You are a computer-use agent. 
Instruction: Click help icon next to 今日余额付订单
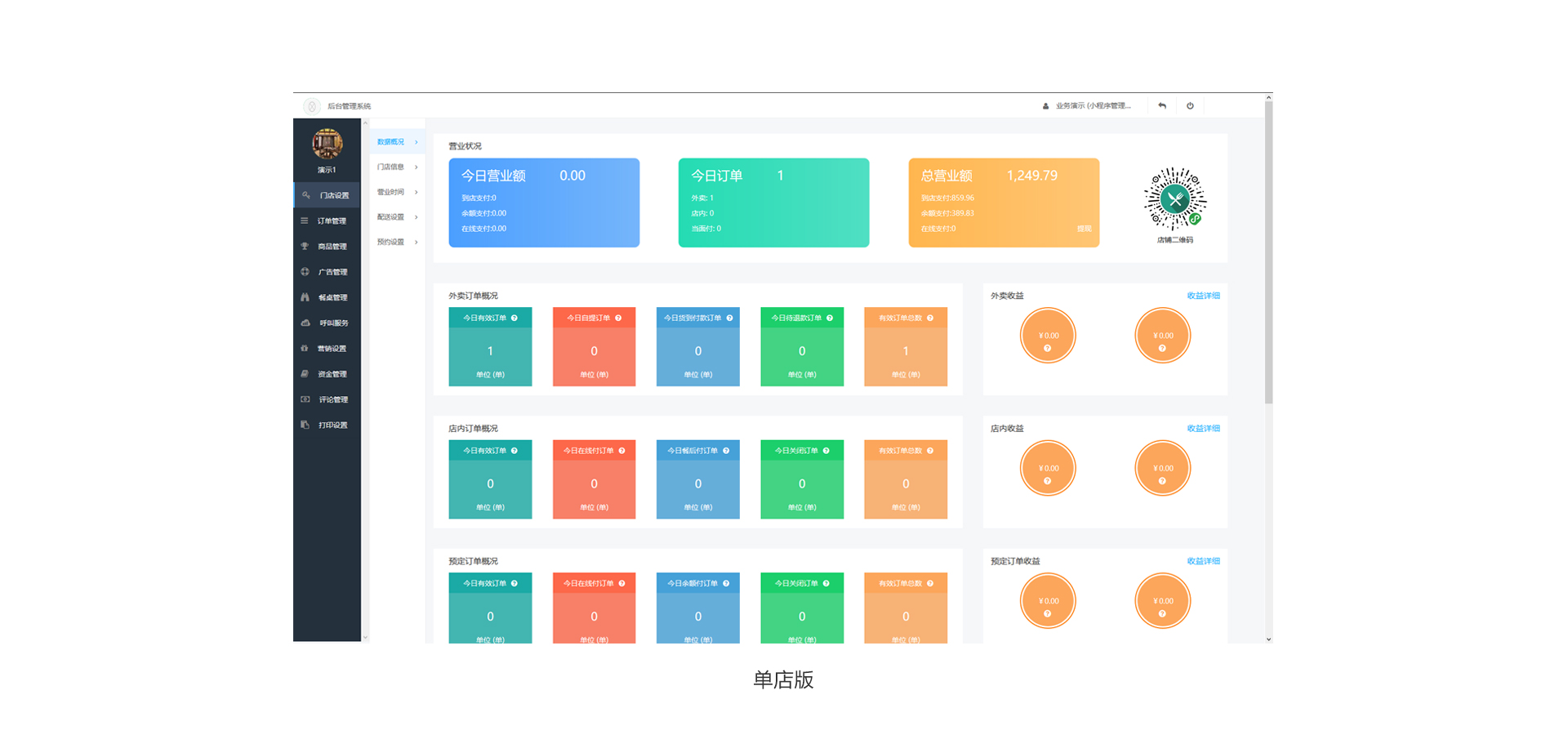pyautogui.click(x=726, y=583)
